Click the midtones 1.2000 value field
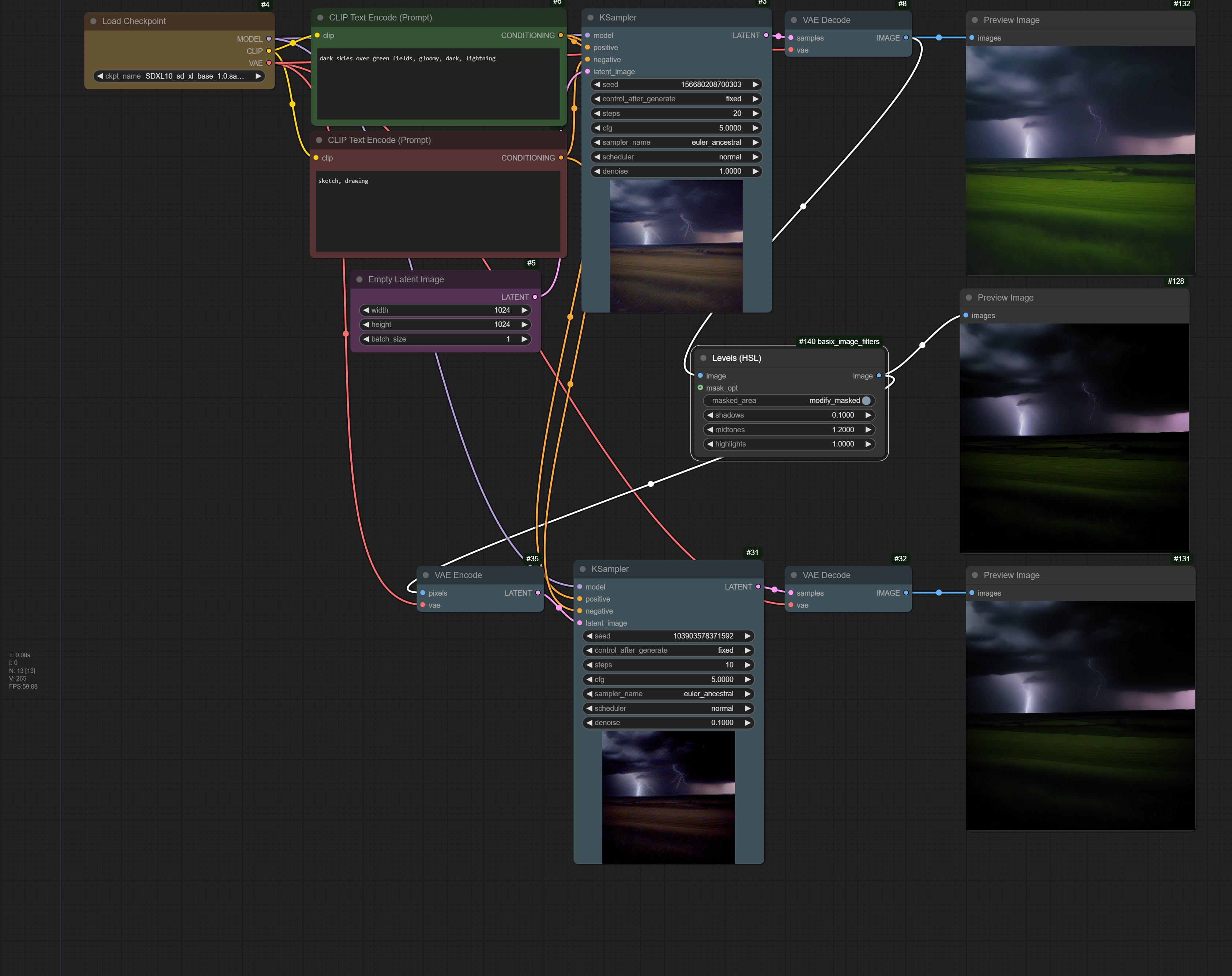Screen dimensions: 1232x976 click(x=789, y=430)
